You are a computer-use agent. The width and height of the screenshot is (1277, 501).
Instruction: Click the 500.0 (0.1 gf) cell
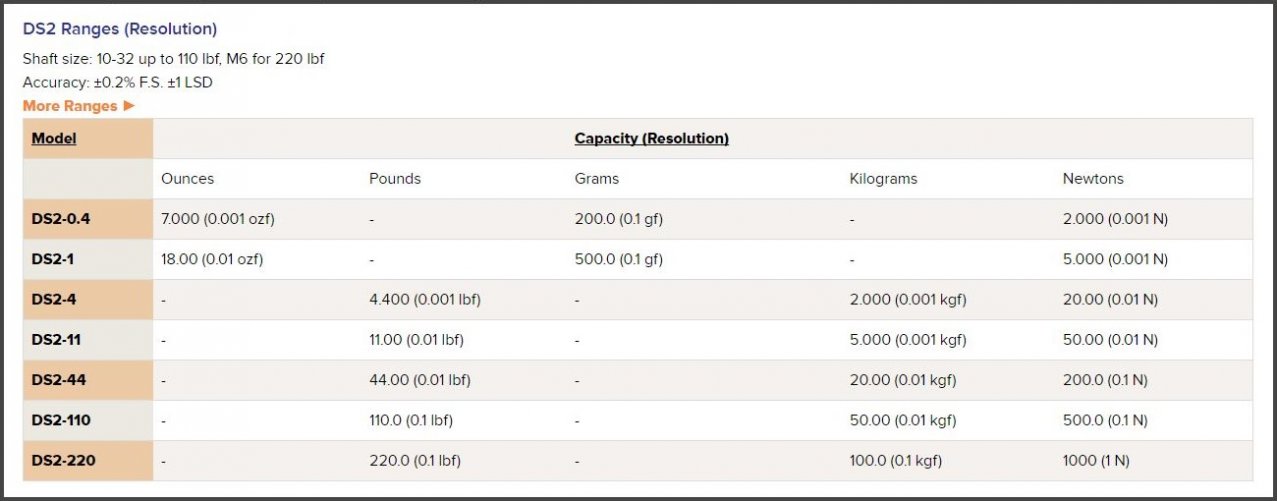tap(618, 259)
